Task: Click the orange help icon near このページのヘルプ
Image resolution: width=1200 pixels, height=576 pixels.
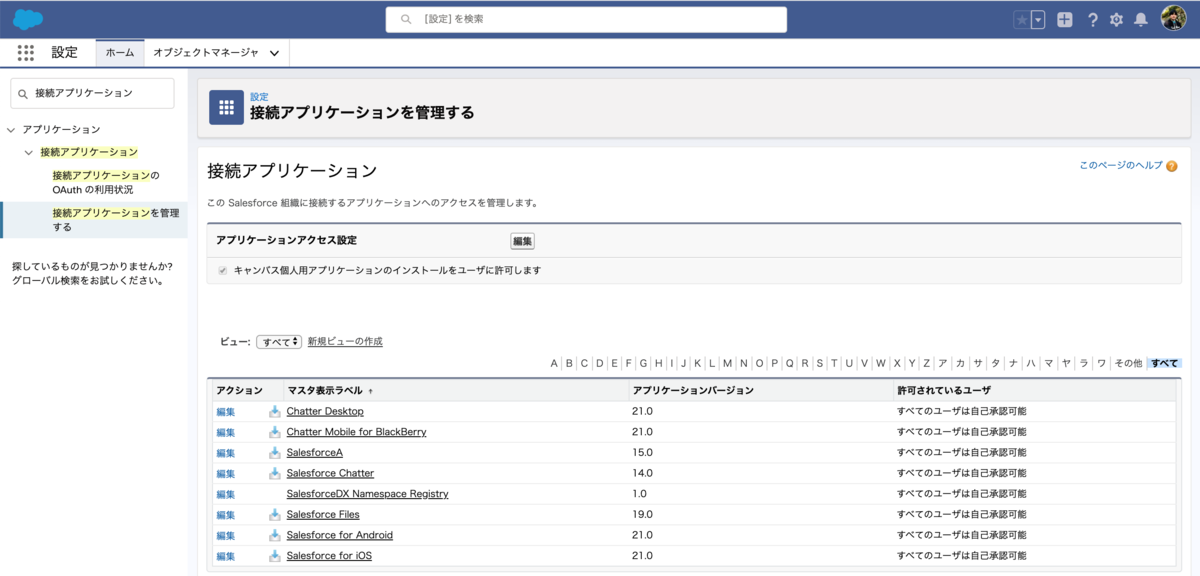Action: [x=1171, y=166]
